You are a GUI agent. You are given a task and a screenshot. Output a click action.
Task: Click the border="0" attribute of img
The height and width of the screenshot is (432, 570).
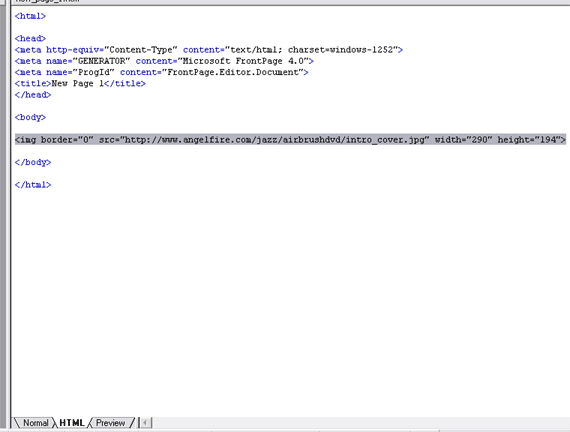(x=67, y=140)
